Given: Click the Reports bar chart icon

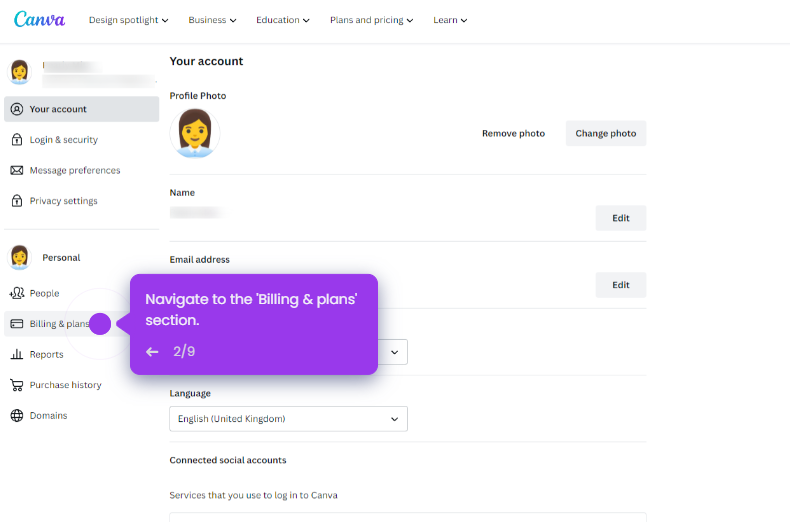Looking at the screenshot, I should [17, 354].
